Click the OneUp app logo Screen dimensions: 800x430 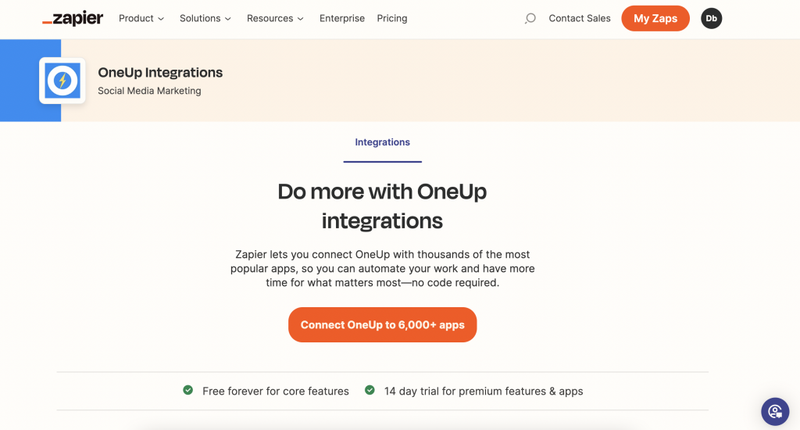click(x=62, y=81)
